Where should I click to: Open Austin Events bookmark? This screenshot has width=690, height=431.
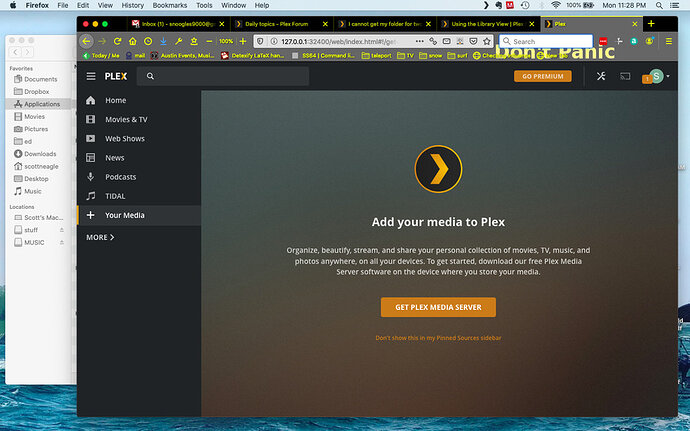coord(182,55)
